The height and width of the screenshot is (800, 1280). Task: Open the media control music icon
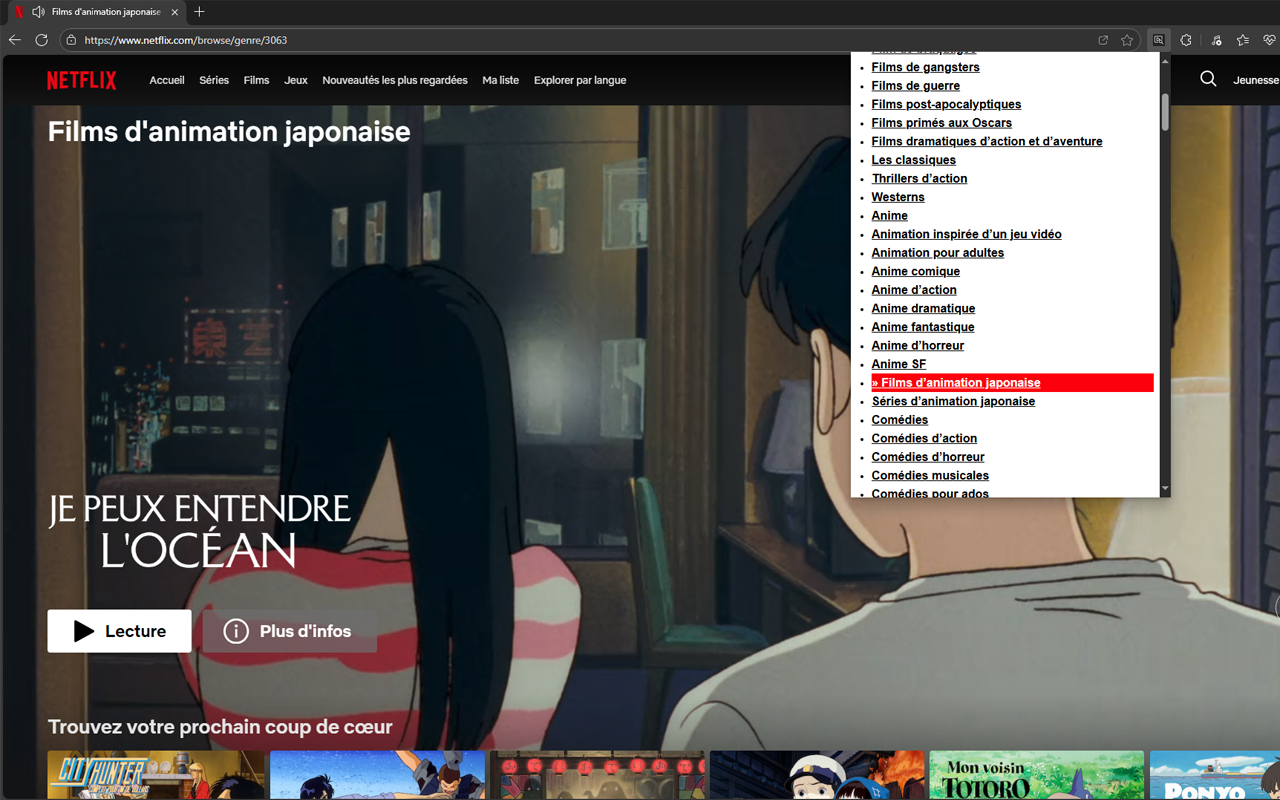pos(1216,40)
